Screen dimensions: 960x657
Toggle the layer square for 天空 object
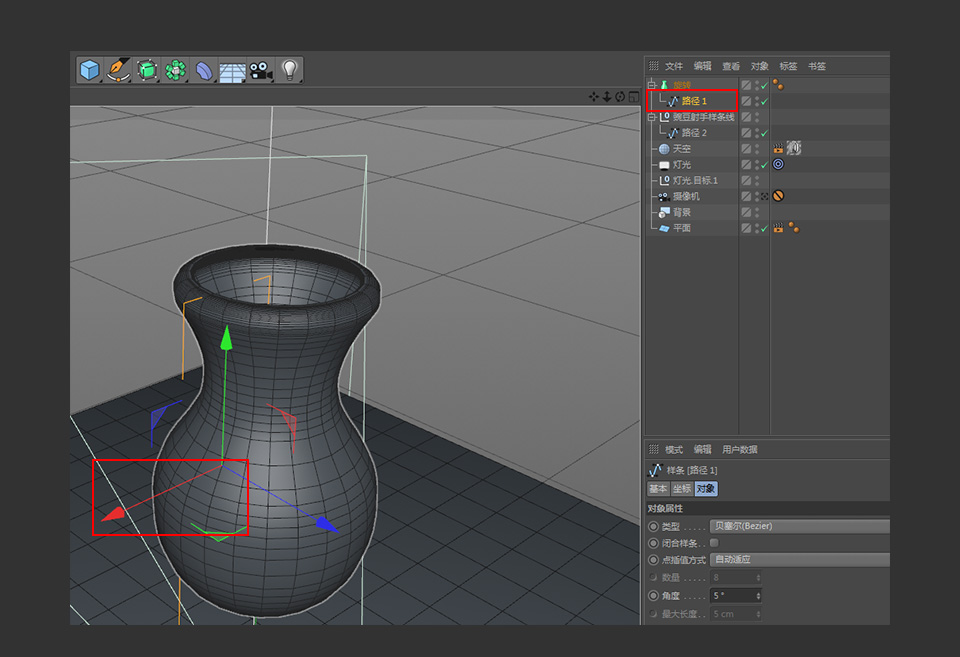tap(746, 149)
